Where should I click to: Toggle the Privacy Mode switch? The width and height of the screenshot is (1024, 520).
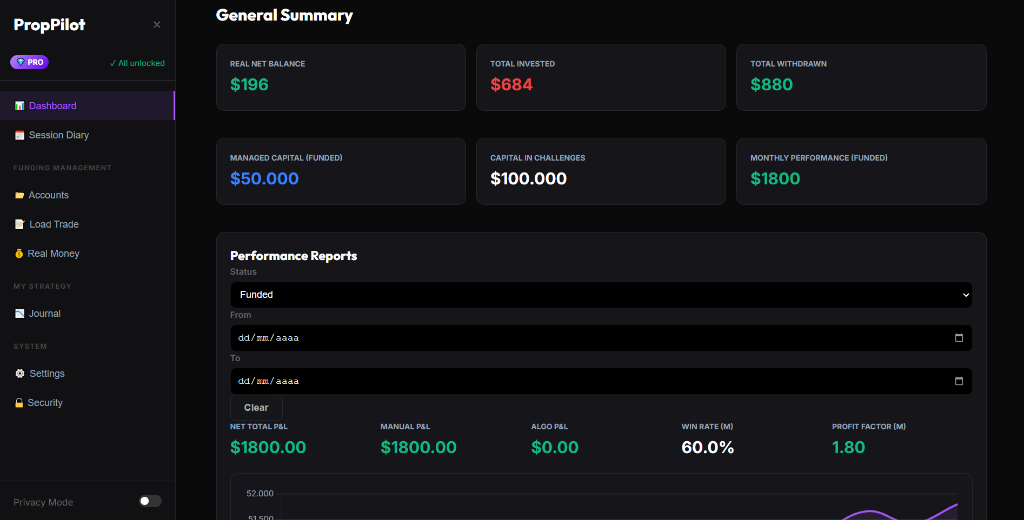point(150,501)
